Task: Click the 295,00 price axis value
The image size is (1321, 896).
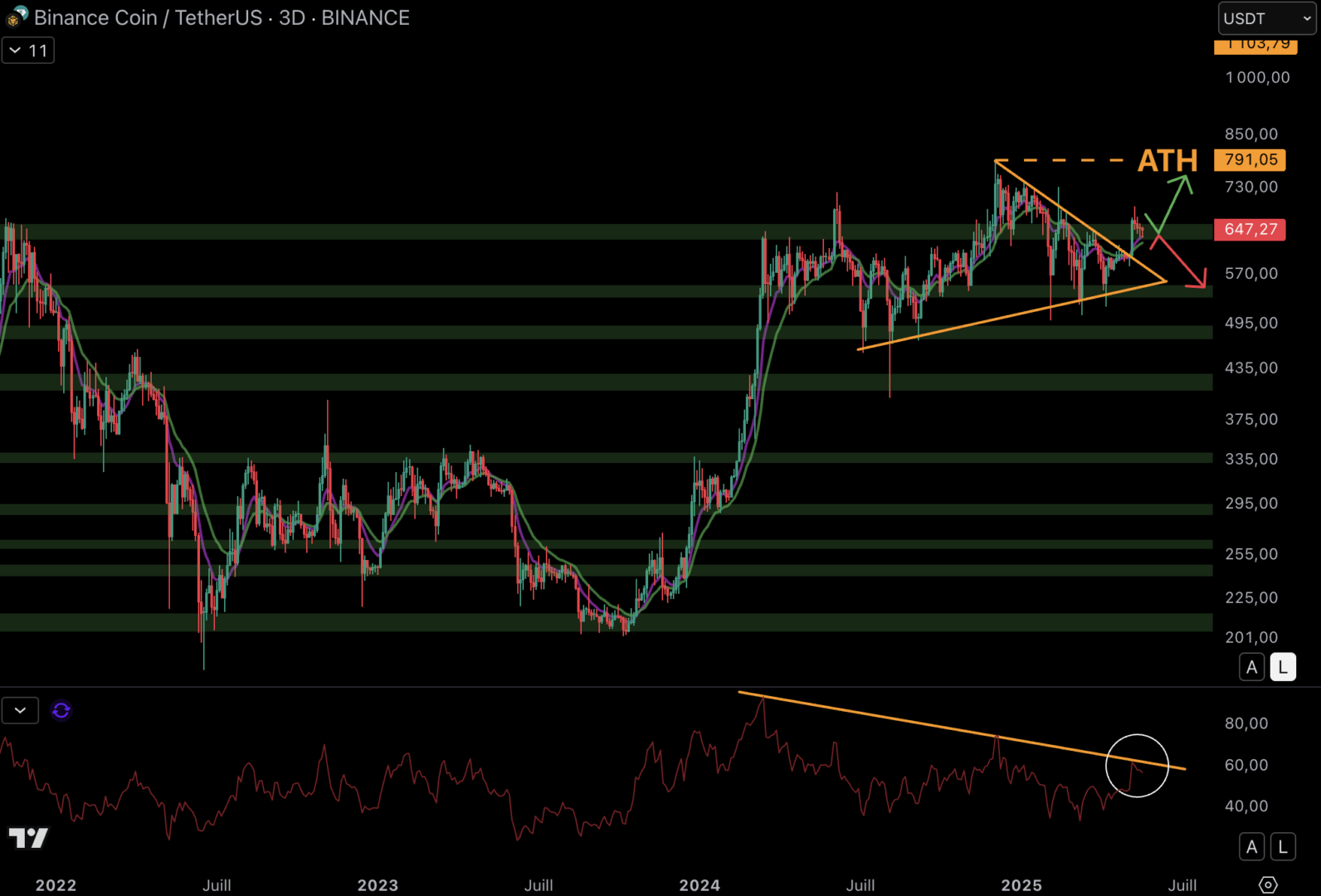Action: point(1251,503)
